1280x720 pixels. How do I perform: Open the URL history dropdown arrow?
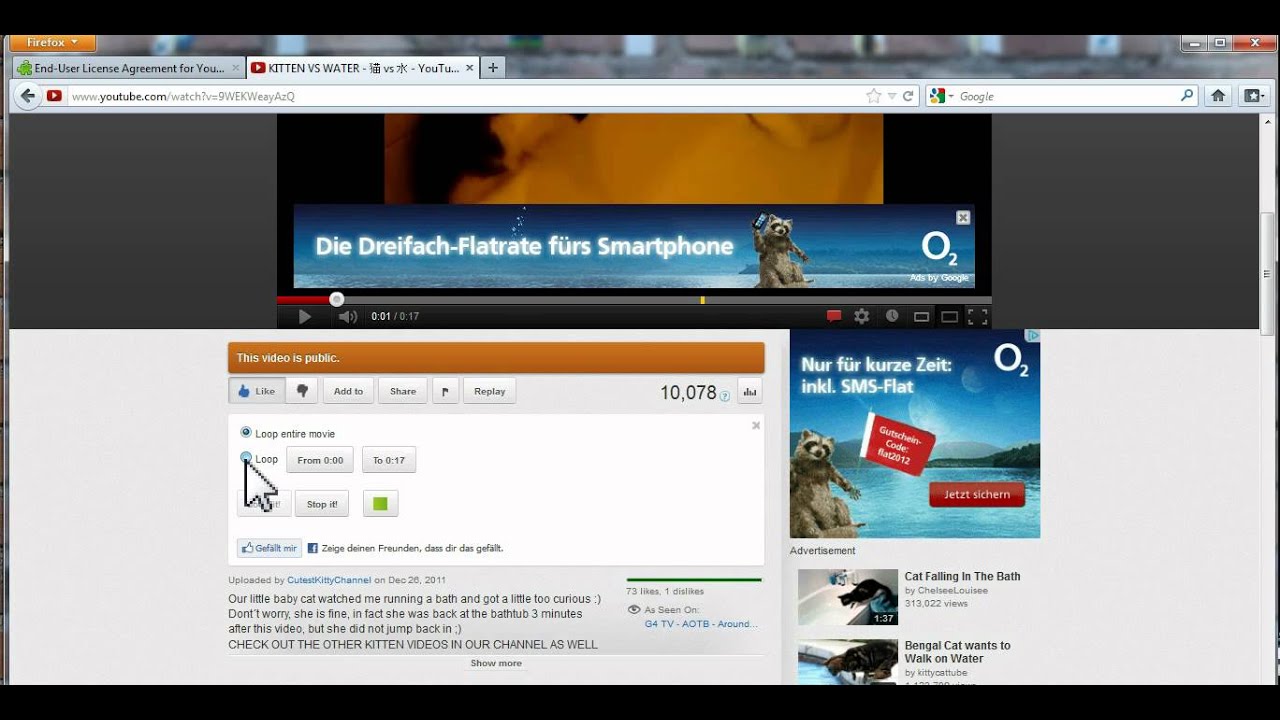[x=892, y=97]
